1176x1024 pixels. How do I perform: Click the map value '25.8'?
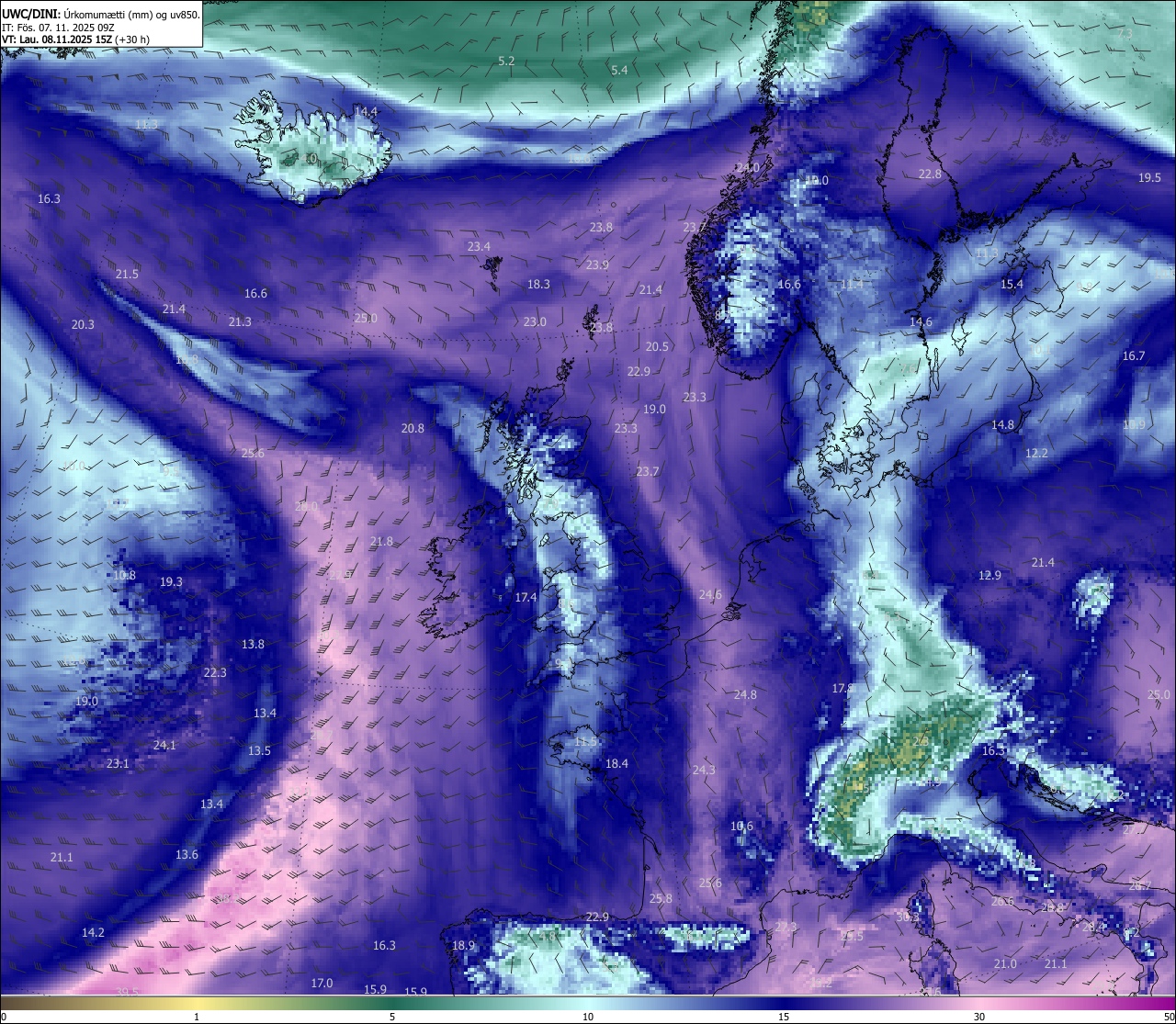point(660,898)
